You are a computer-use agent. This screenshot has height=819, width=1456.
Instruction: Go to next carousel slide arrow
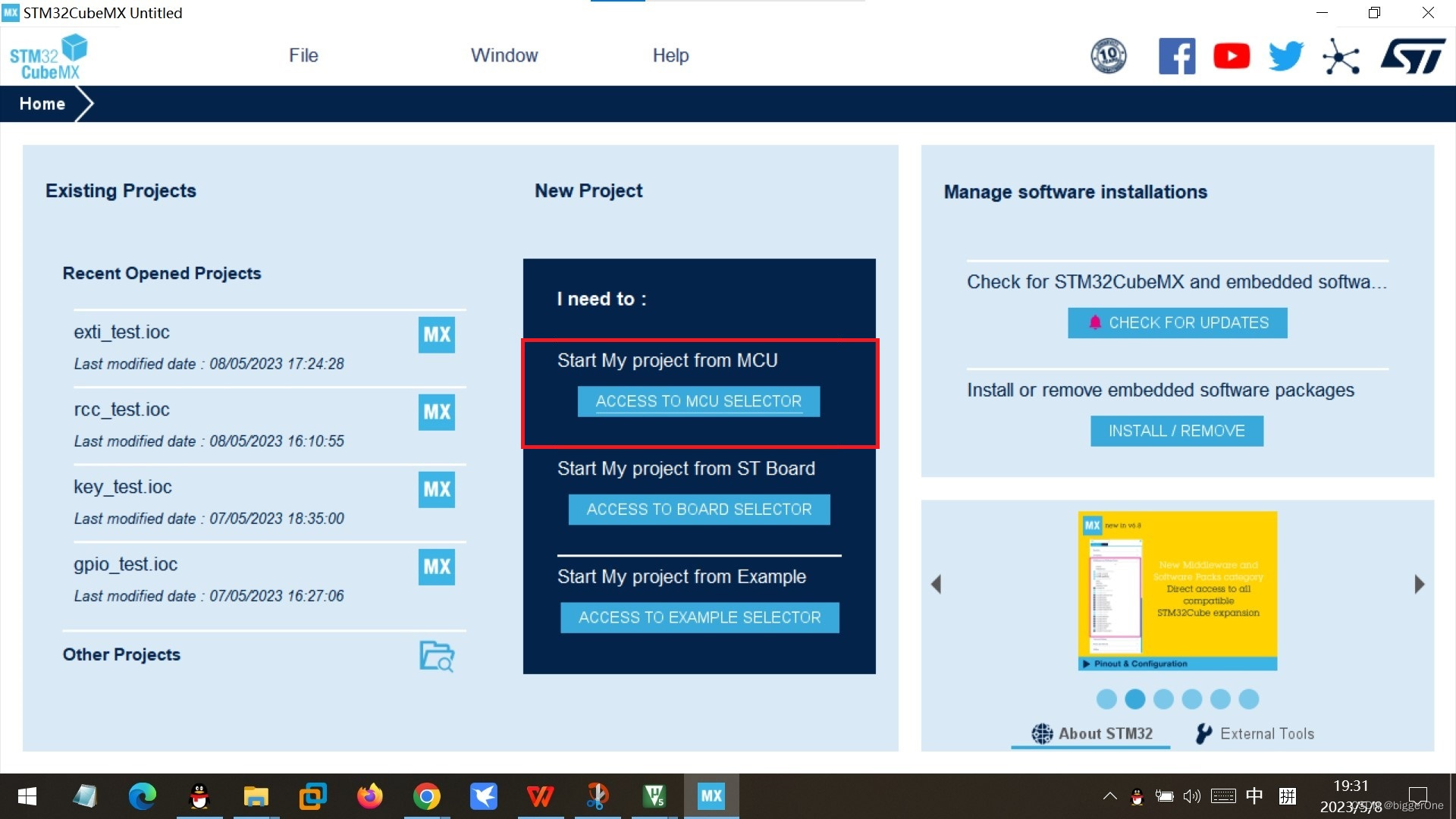coord(1420,584)
